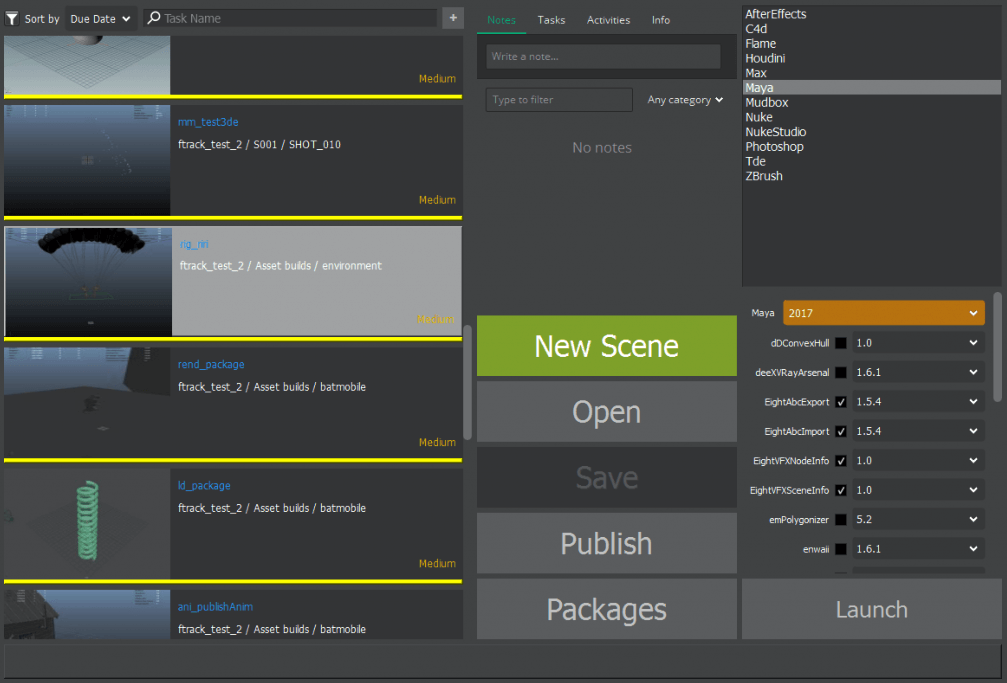Open EightVFXNodeInfo version dropdown
Viewport: 1007px width, 683px height.
point(918,461)
